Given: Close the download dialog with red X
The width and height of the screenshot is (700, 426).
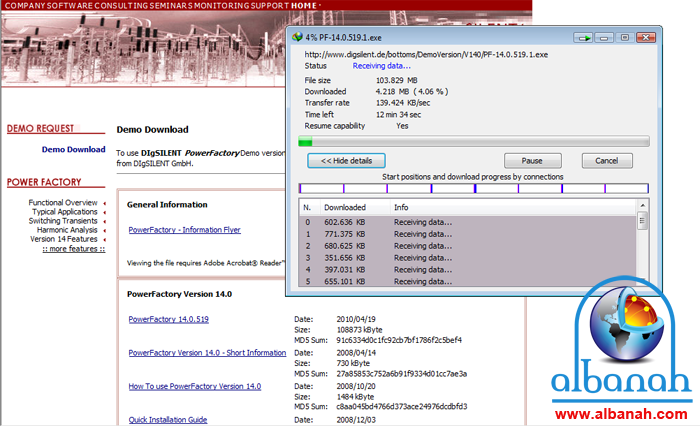Looking at the screenshot, I should 645,37.
